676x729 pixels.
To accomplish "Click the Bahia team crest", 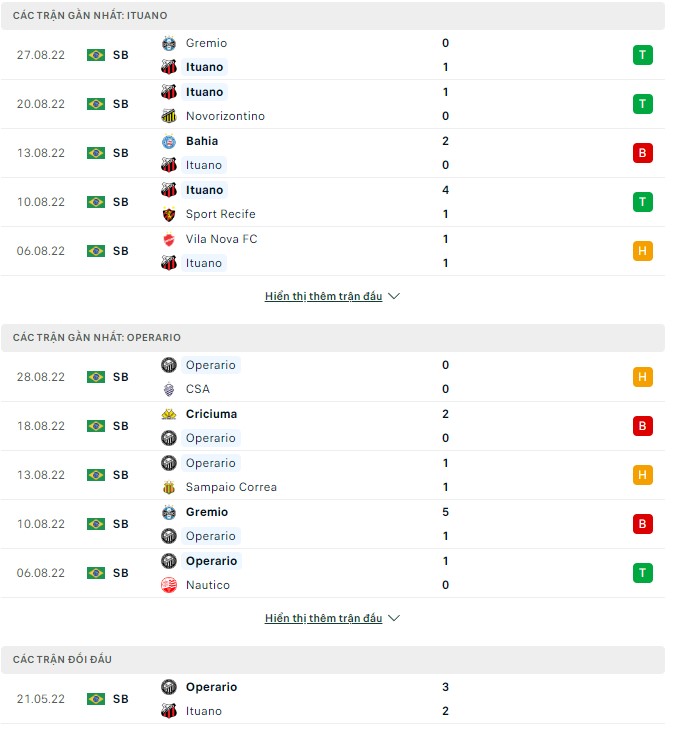I will pyautogui.click(x=168, y=141).
